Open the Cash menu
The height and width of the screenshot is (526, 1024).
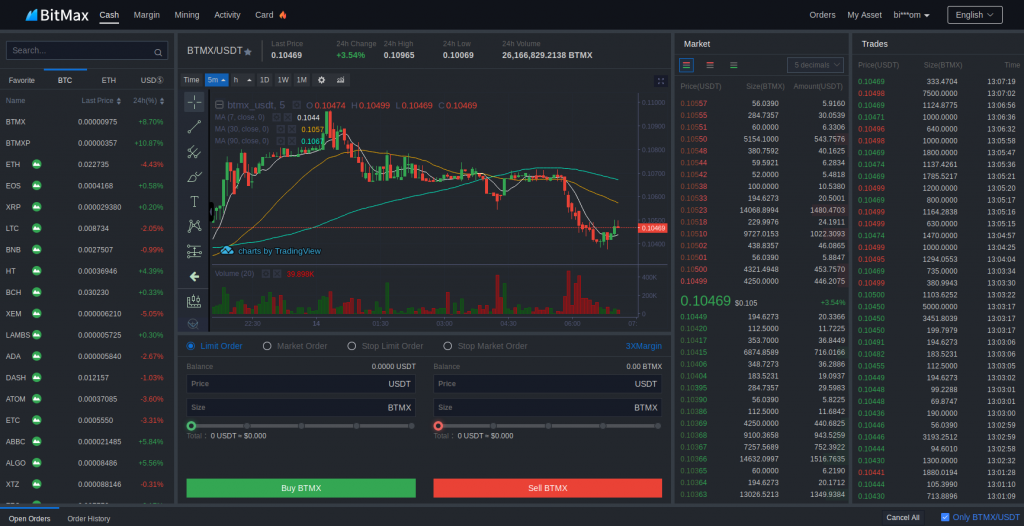pos(109,15)
